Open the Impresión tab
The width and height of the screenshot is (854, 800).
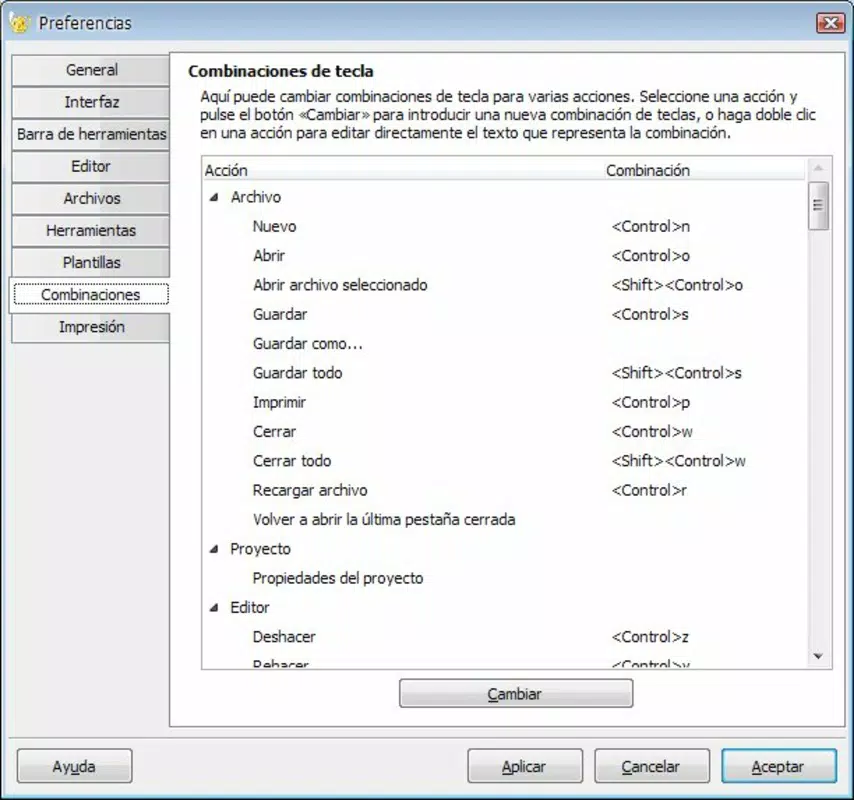pyautogui.click(x=91, y=327)
